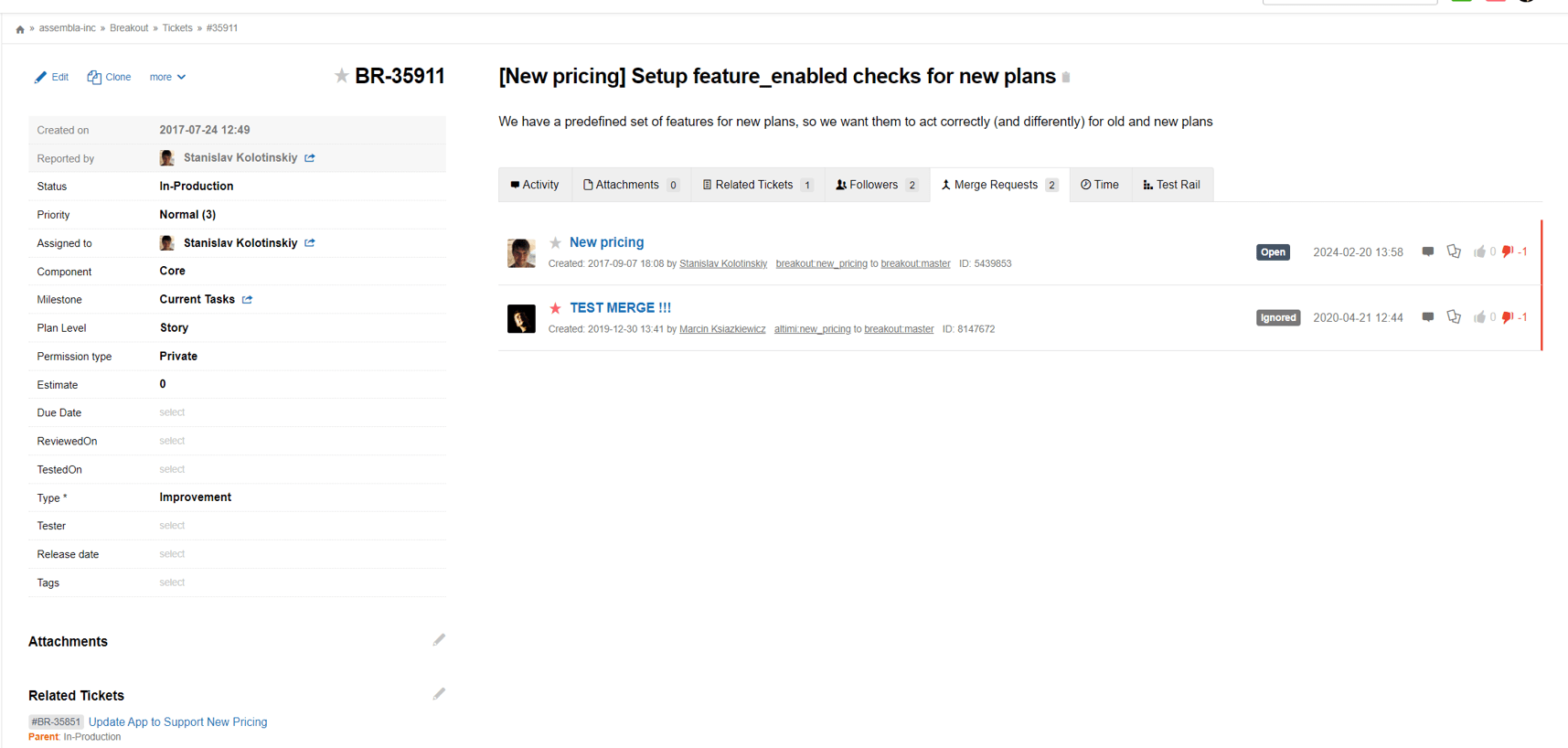The image size is (1568, 748).
Task: Toggle star on New pricing merge request
Action: pos(555,243)
